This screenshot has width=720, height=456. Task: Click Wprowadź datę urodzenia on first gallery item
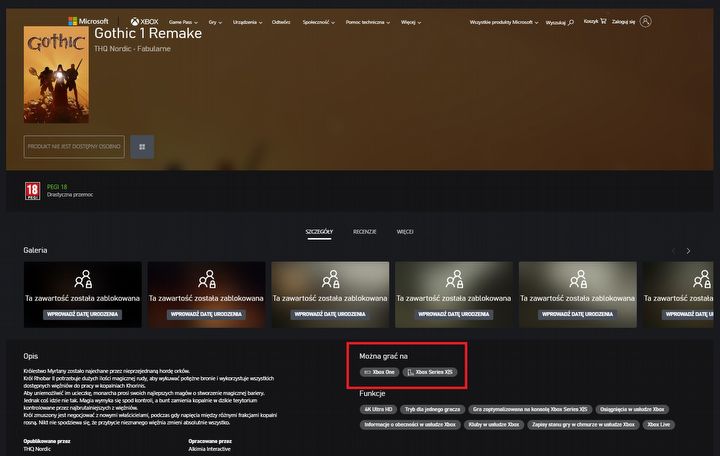tap(83, 314)
